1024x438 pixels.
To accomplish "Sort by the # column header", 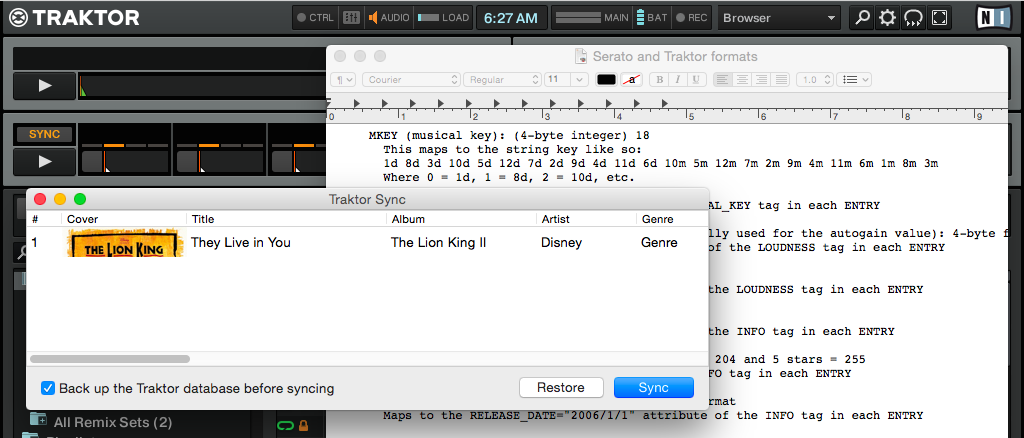I will point(44,219).
